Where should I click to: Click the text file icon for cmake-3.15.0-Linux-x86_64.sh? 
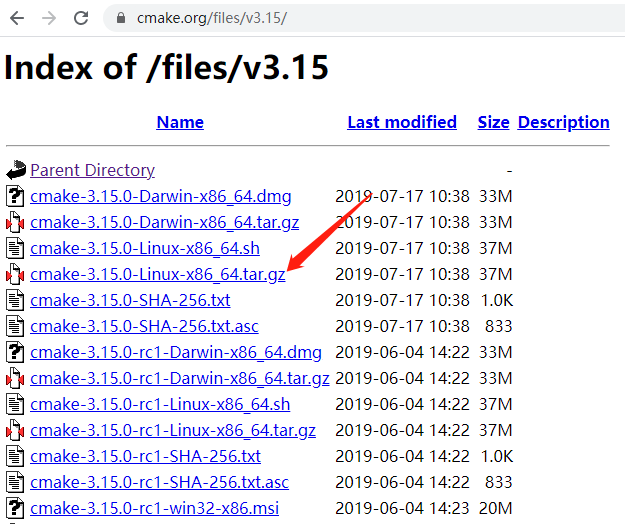pos(15,248)
